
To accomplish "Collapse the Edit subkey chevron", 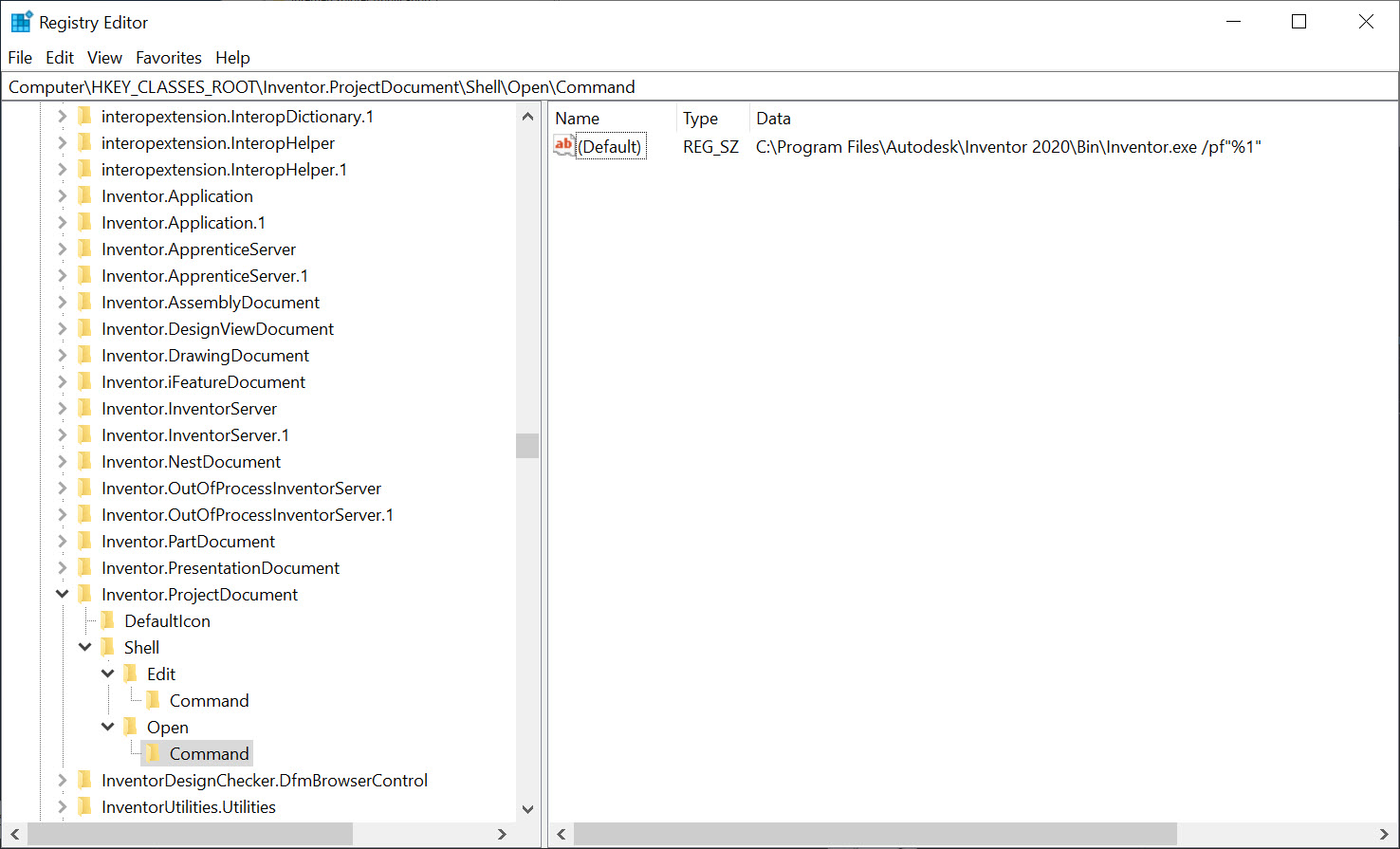I will click(107, 674).
